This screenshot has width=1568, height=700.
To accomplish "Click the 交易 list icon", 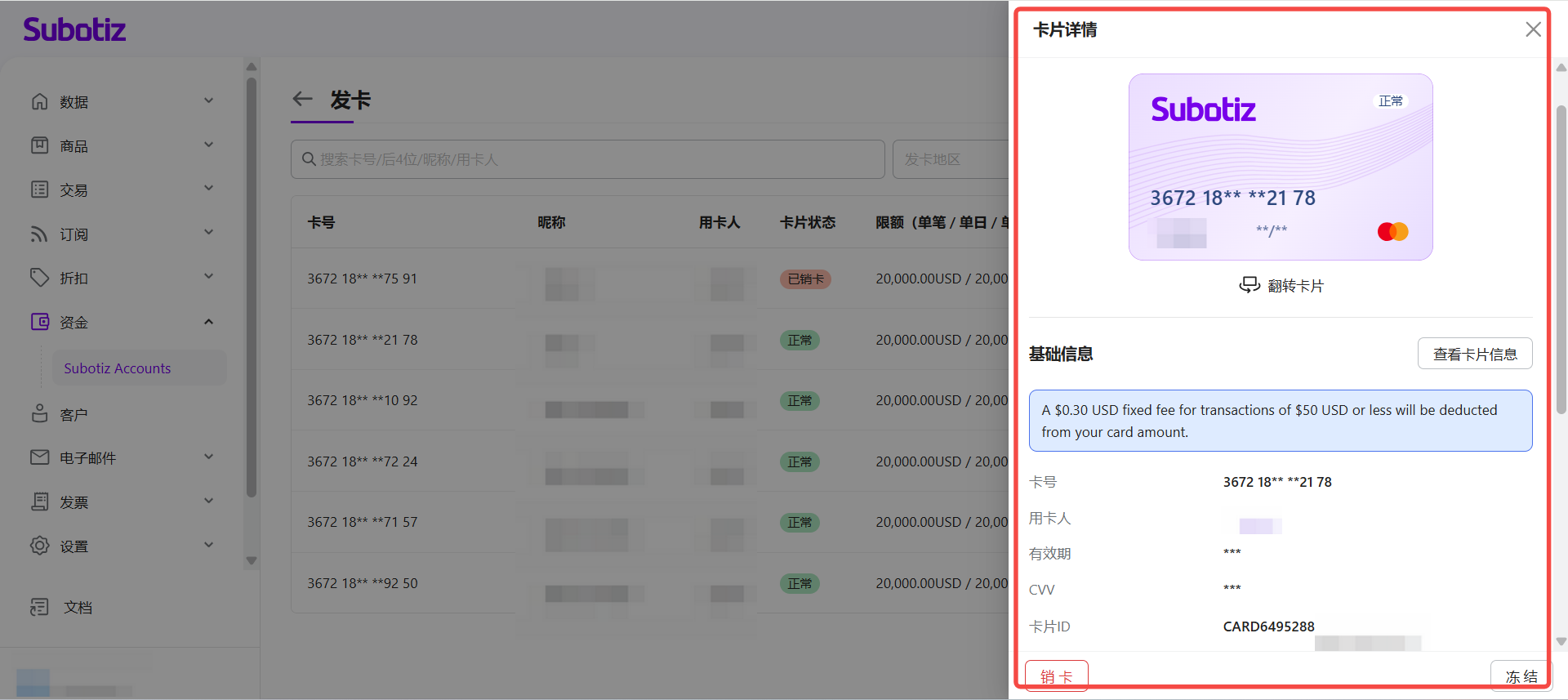I will pos(39,189).
